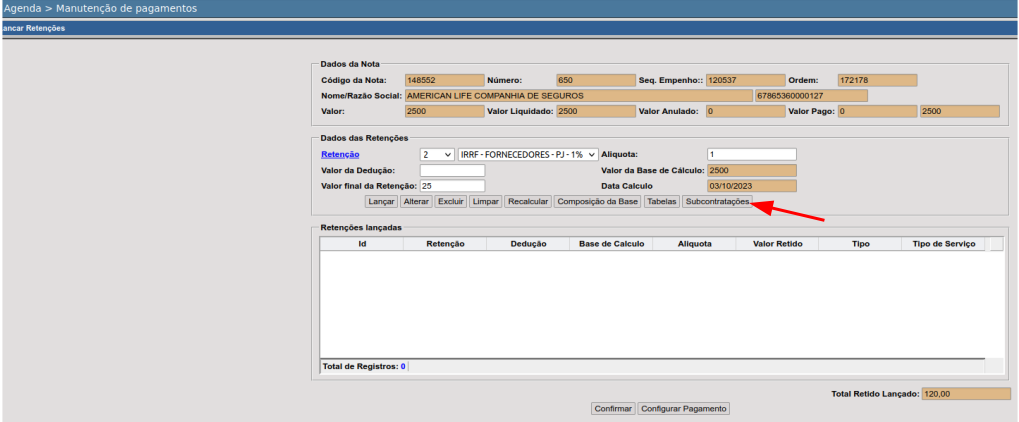Click the Retenção column header
Image resolution: width=1019 pixels, height=422 pixels.
444,243
